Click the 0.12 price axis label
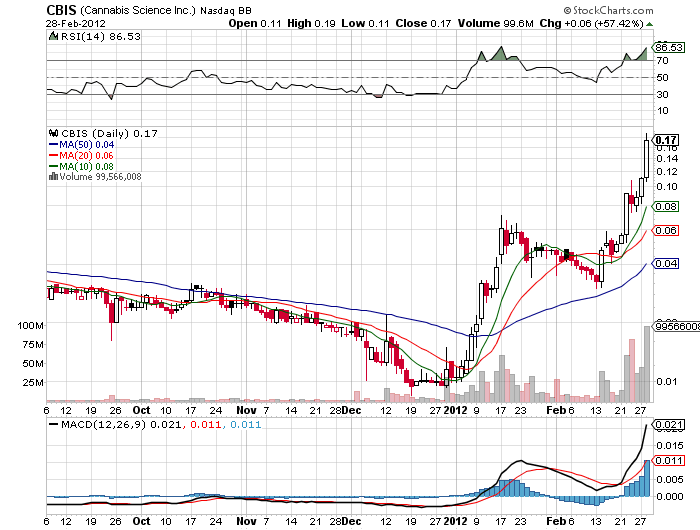 pyautogui.click(x=667, y=172)
